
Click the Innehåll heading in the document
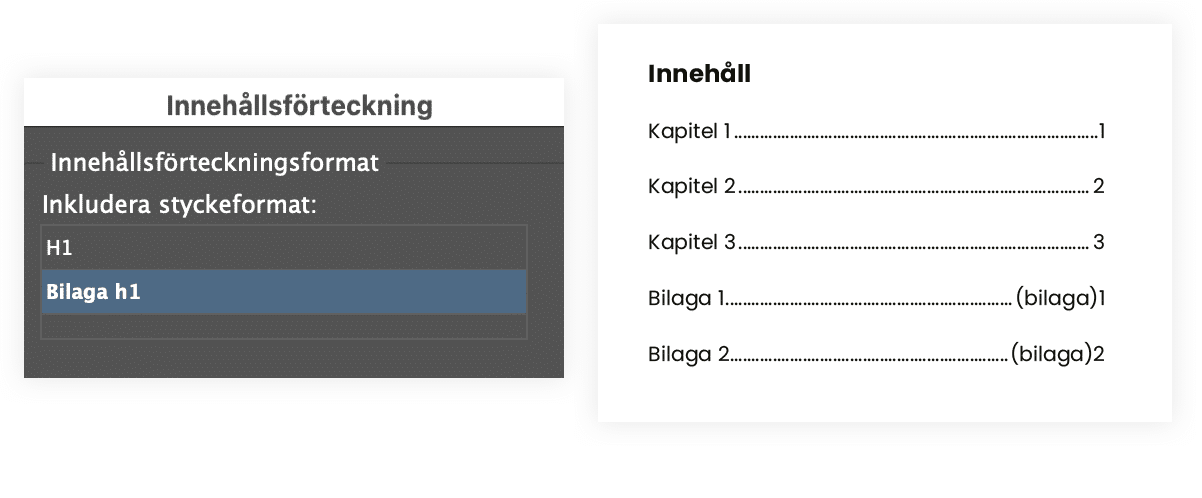click(699, 73)
